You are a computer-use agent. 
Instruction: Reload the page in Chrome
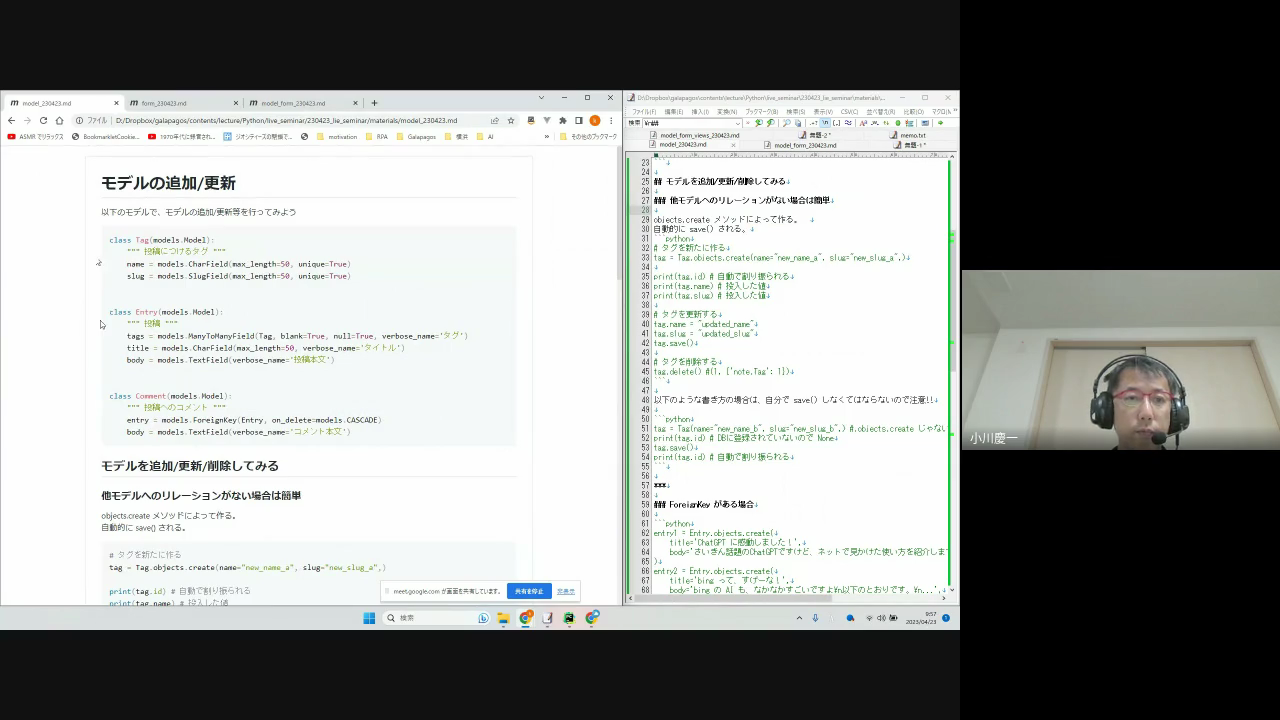(x=43, y=120)
